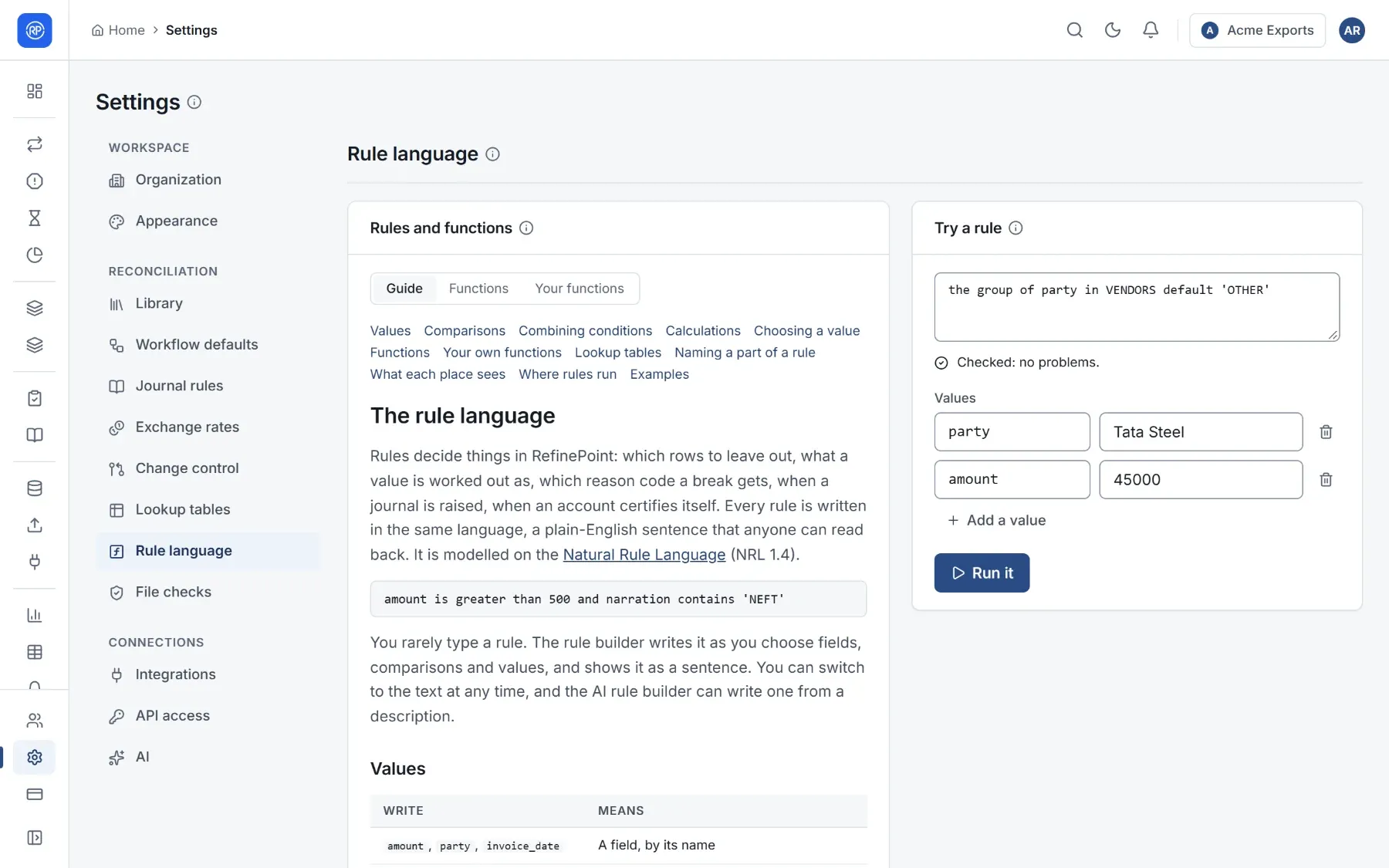Open dashboard grid icon in left rail
This screenshot has width=1389, height=868.
pyautogui.click(x=35, y=91)
